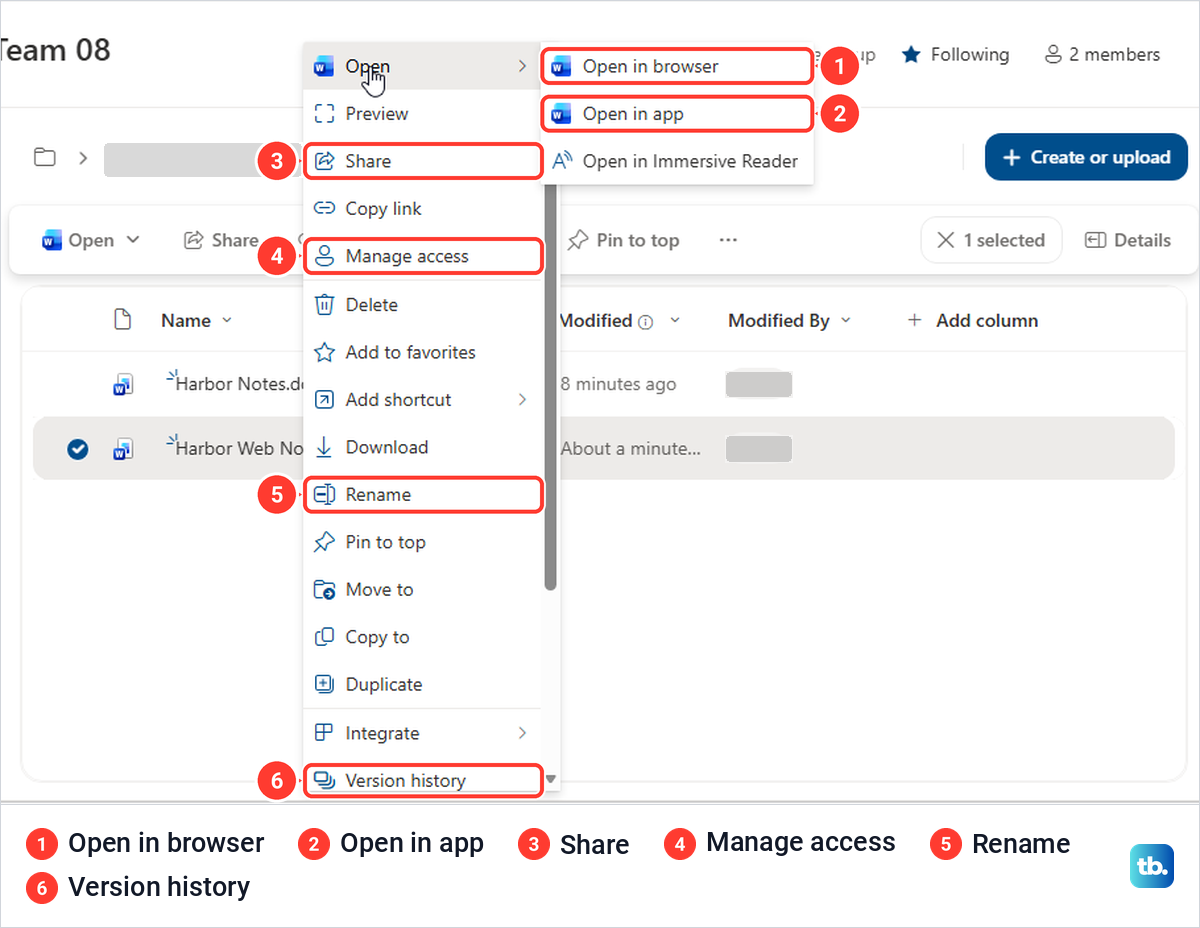The image size is (1200, 928).
Task: Click the Share arrow icon in context menu
Action: (x=324, y=161)
